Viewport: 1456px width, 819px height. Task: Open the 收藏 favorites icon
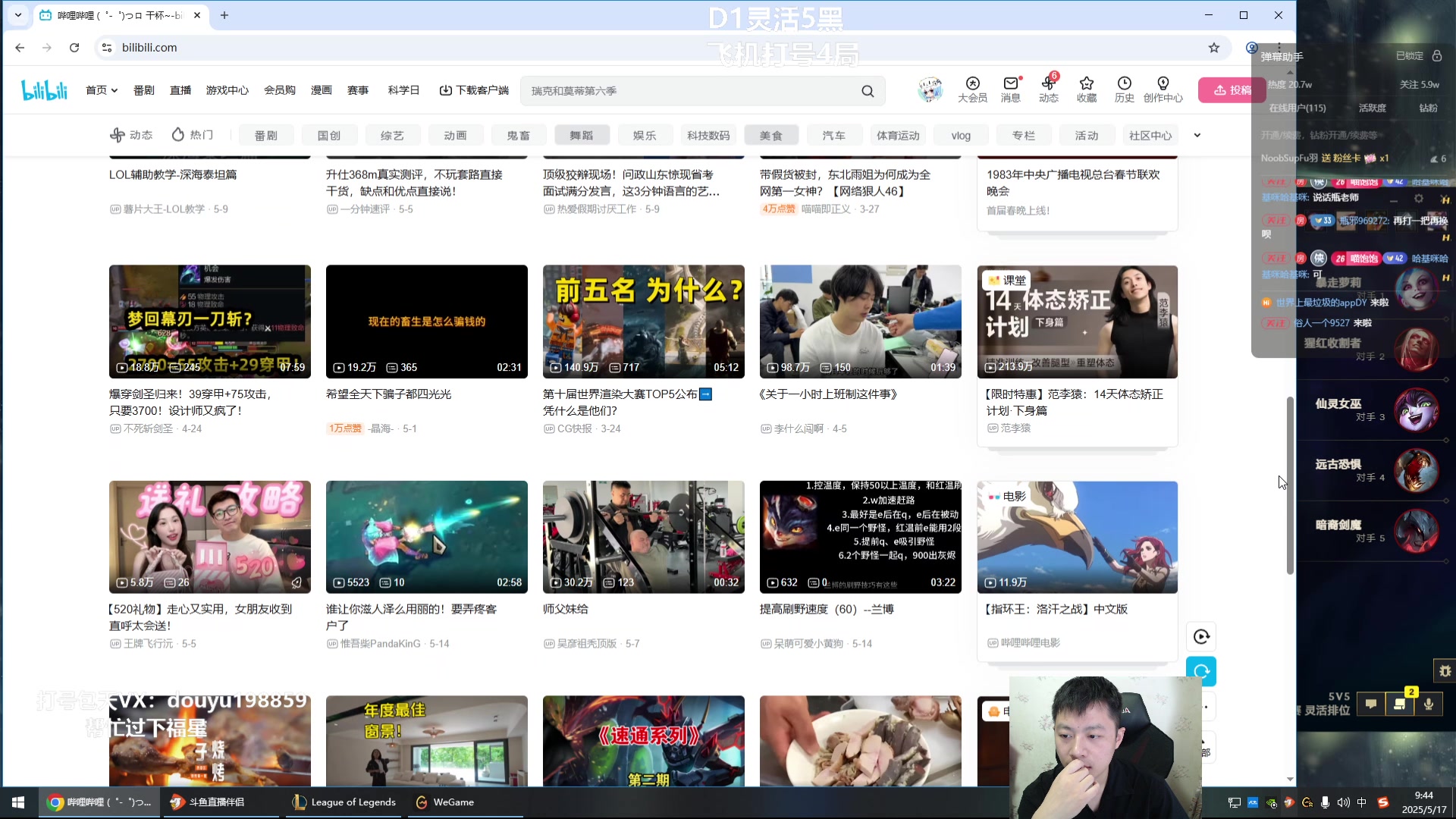(x=1087, y=89)
